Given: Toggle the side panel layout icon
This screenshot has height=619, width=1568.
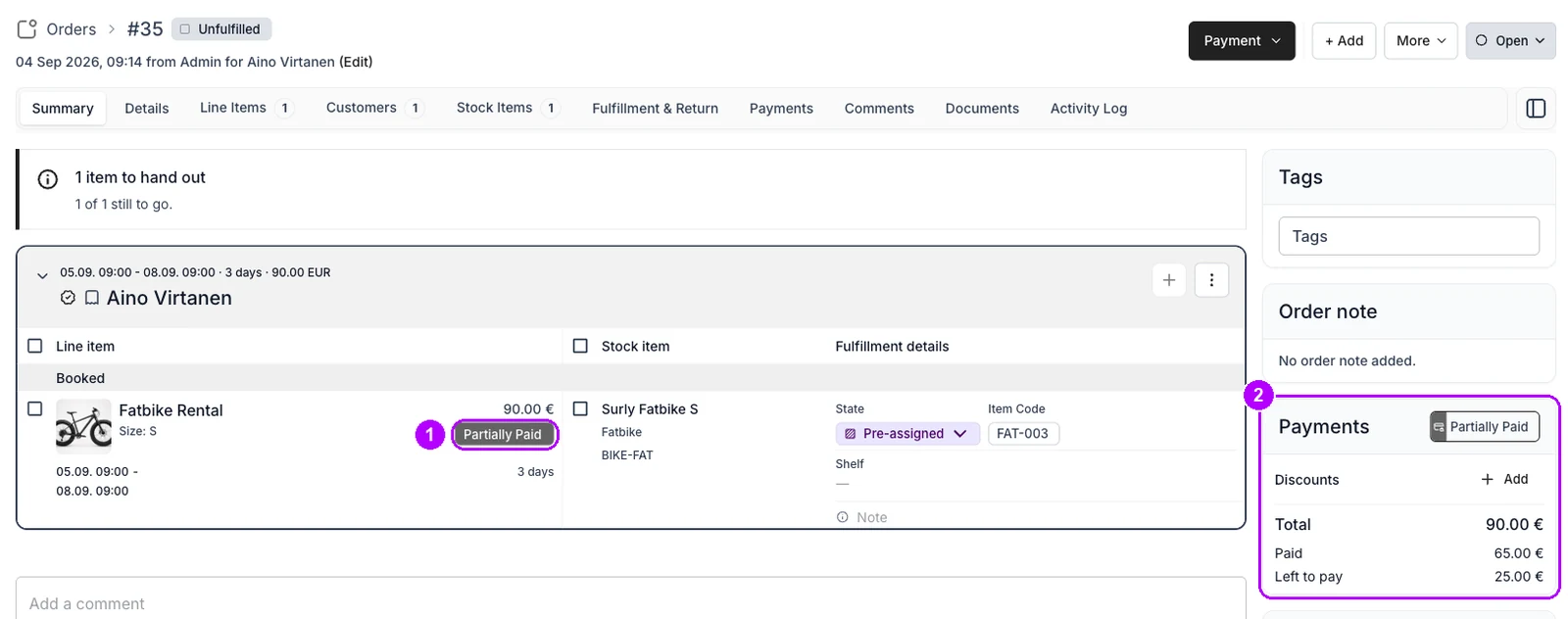Looking at the screenshot, I should click(x=1536, y=109).
